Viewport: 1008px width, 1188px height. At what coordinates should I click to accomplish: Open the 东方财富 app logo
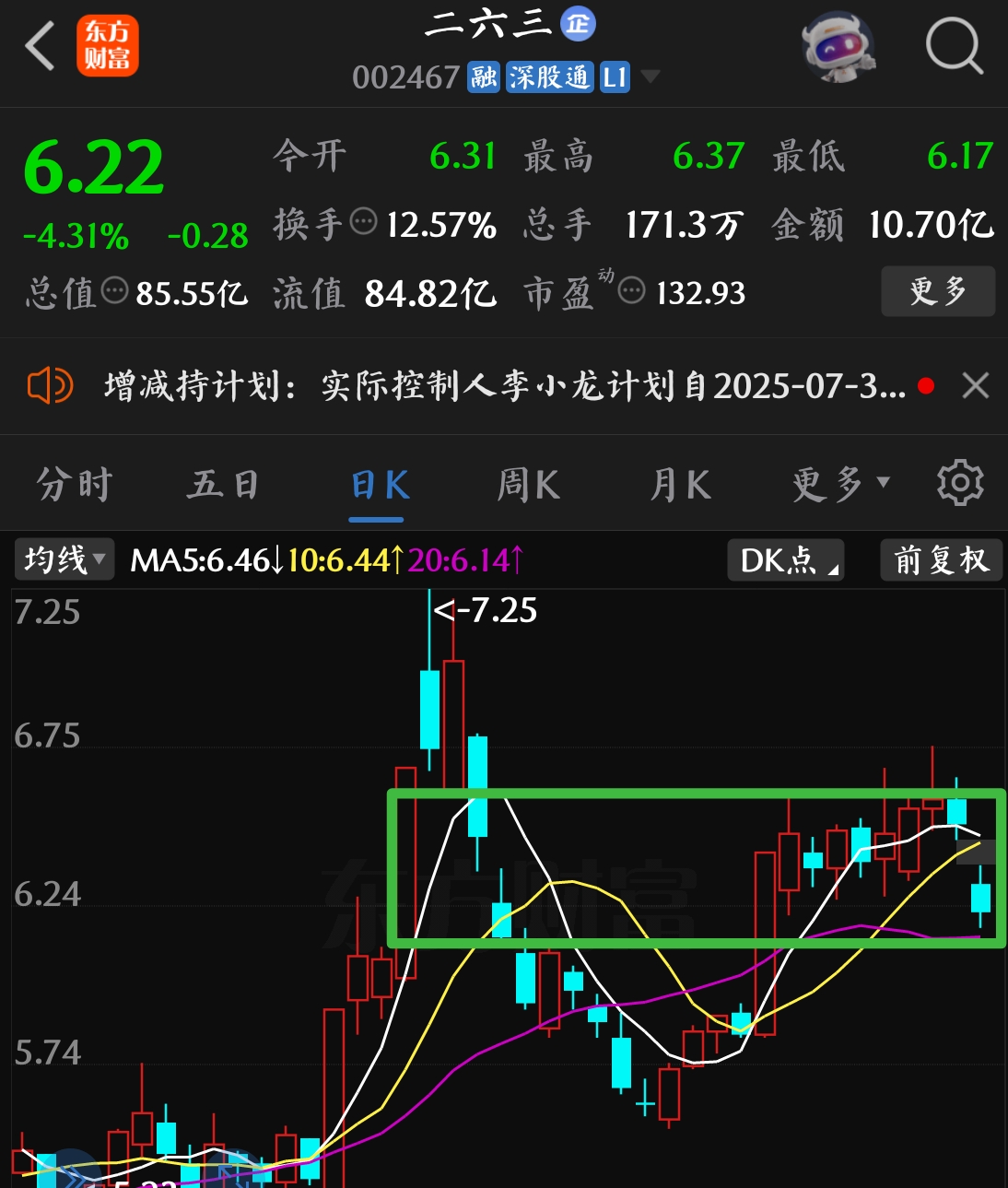(x=108, y=45)
